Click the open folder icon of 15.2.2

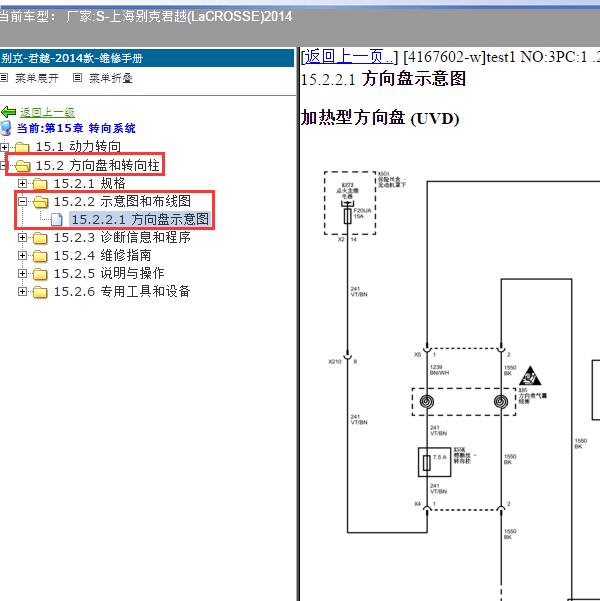pyautogui.click(x=41, y=202)
